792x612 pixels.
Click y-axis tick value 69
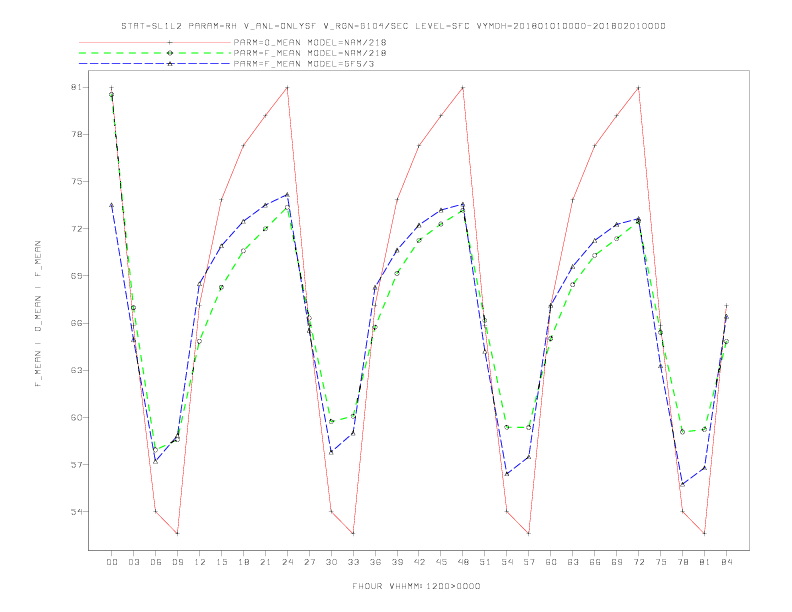(76, 276)
